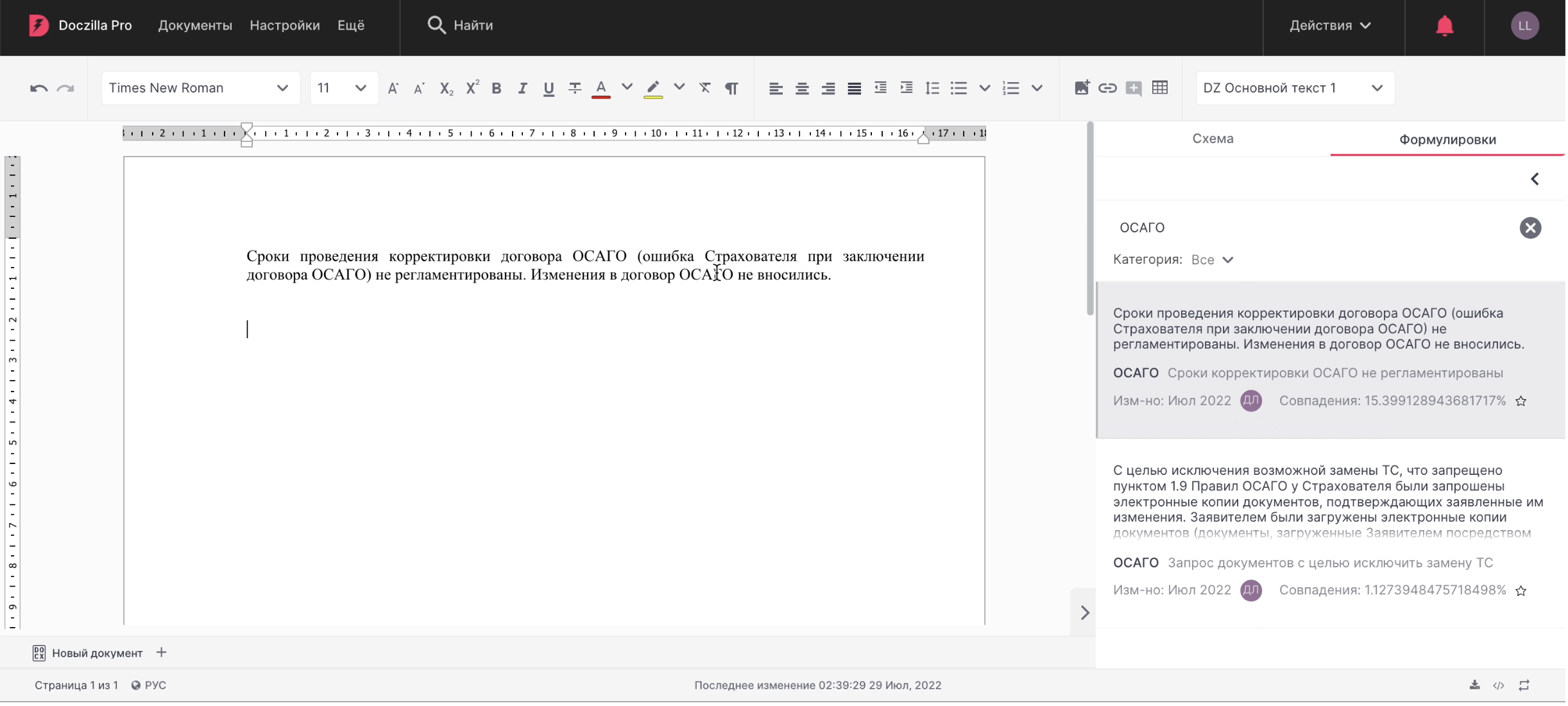Open the DZ Основной текст 1 style list

tap(1295, 88)
